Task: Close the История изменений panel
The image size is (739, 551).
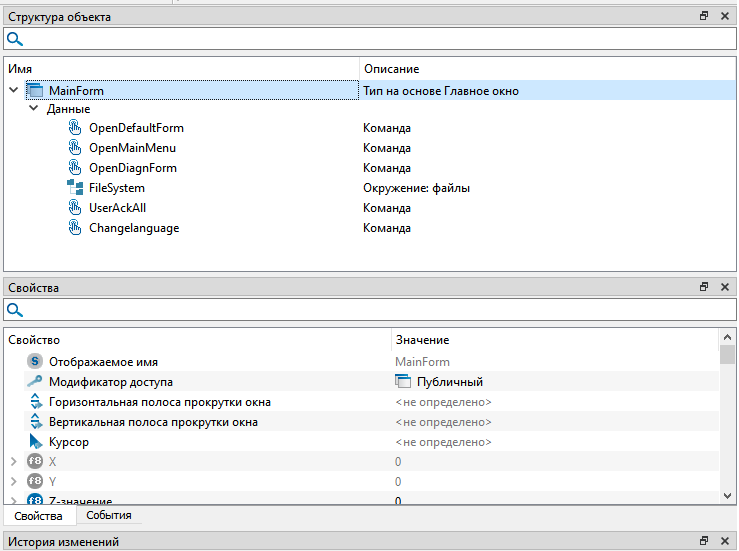Action: tap(724, 542)
